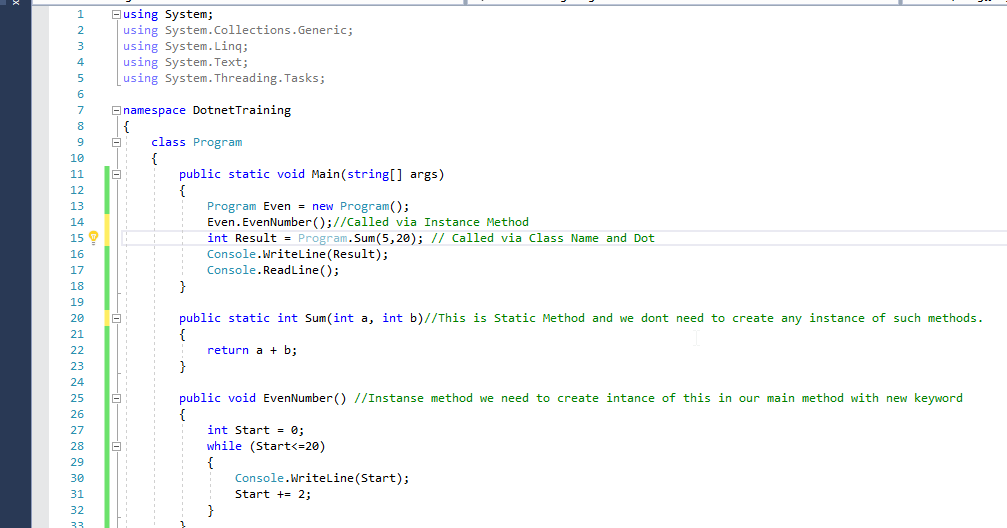Collapse the using directives block at line 1
Screen dimensions: 1007x528
point(116,14)
